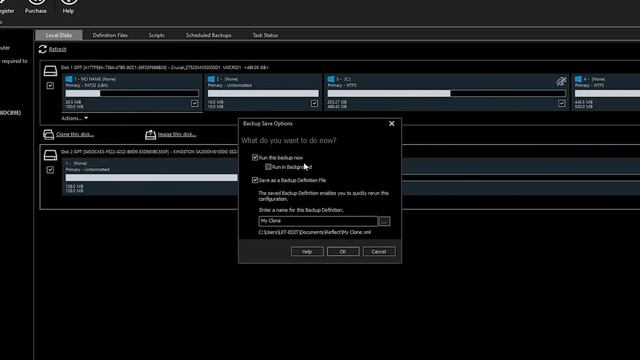640x360 pixels.
Task: Select the Disk 1 drive icon
Action: pyautogui.click(x=50, y=71)
